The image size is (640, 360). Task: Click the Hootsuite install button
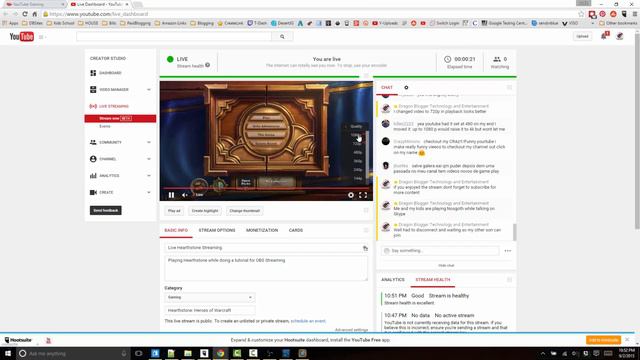pos(603,340)
